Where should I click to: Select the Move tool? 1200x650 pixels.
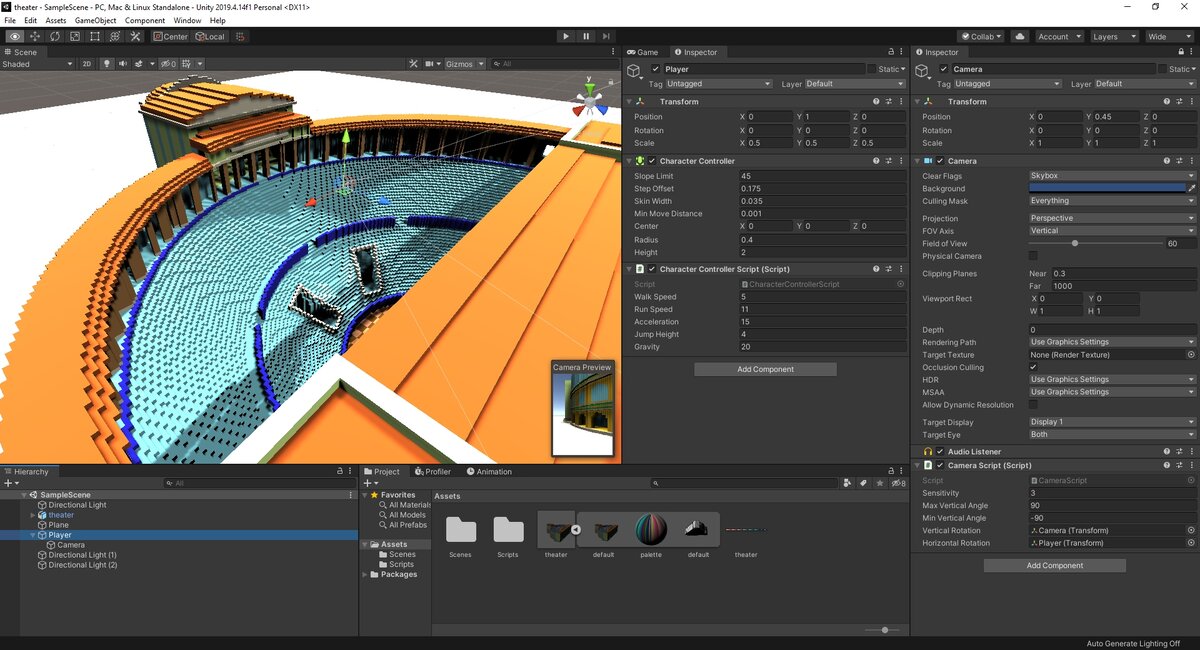pyautogui.click(x=34, y=36)
